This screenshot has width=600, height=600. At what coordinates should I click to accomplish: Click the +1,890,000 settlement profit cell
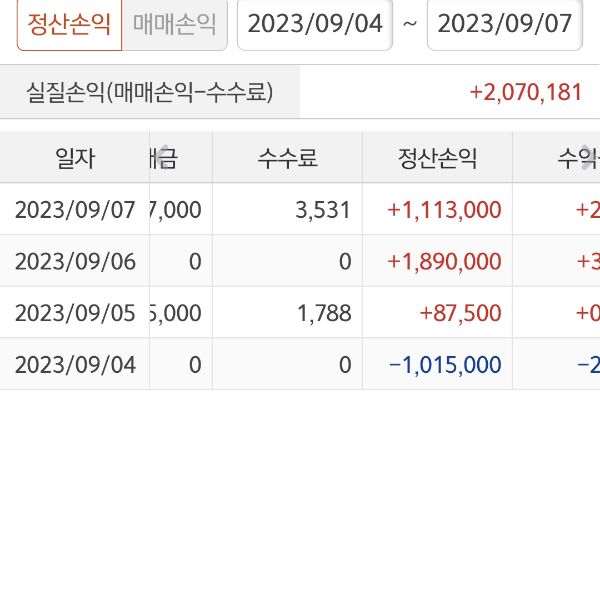pyautogui.click(x=444, y=261)
